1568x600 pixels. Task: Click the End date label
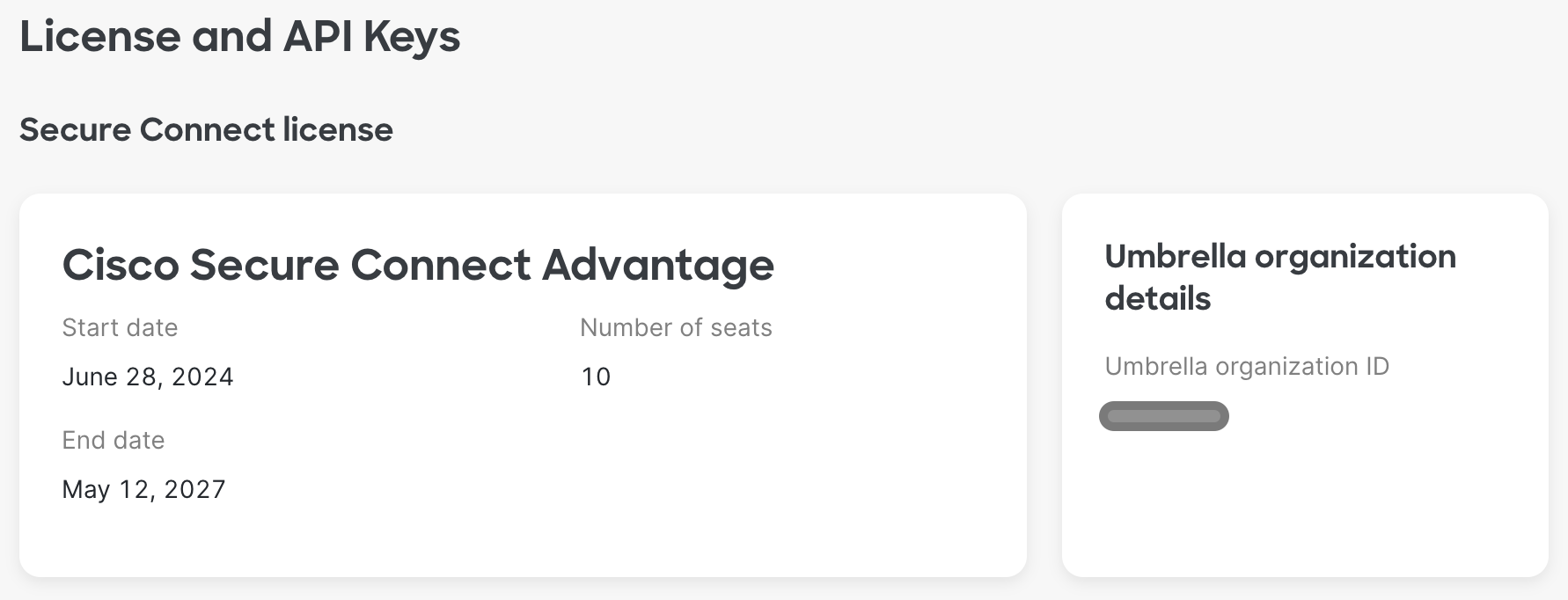coord(113,440)
